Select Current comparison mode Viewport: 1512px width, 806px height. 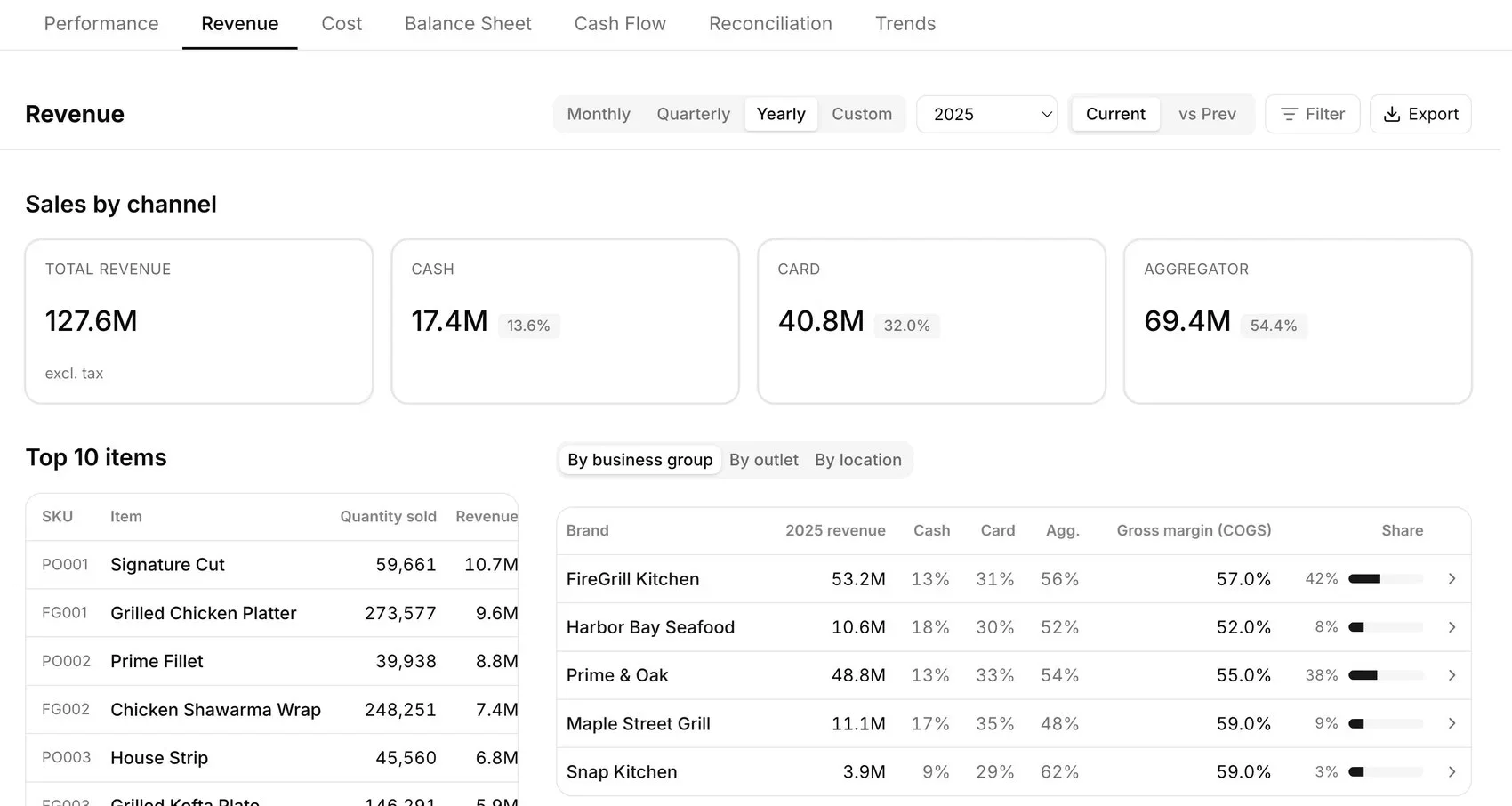(1115, 114)
